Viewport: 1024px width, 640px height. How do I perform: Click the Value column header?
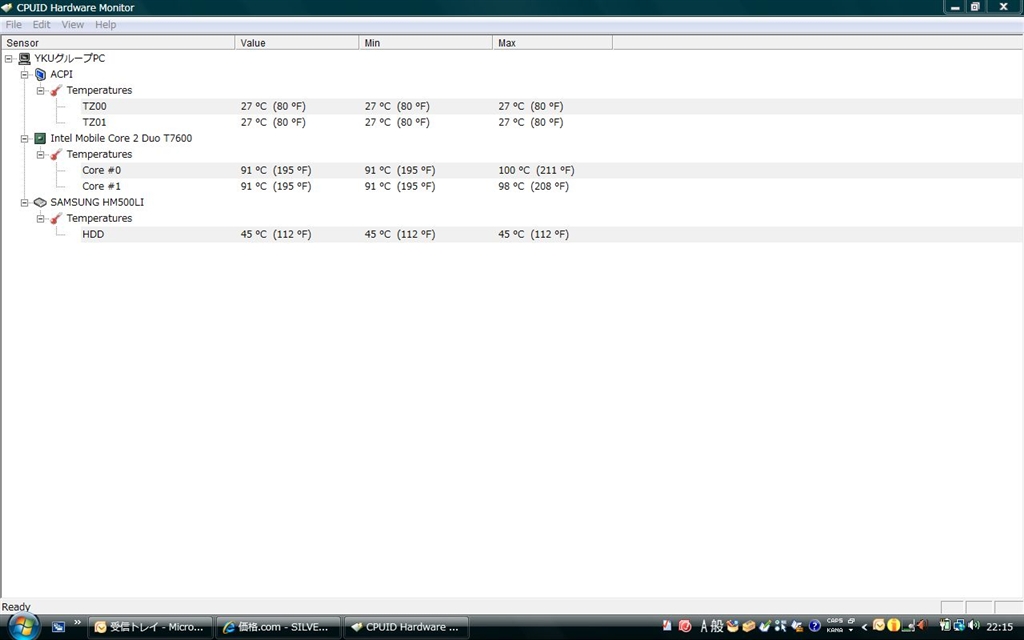click(x=296, y=42)
